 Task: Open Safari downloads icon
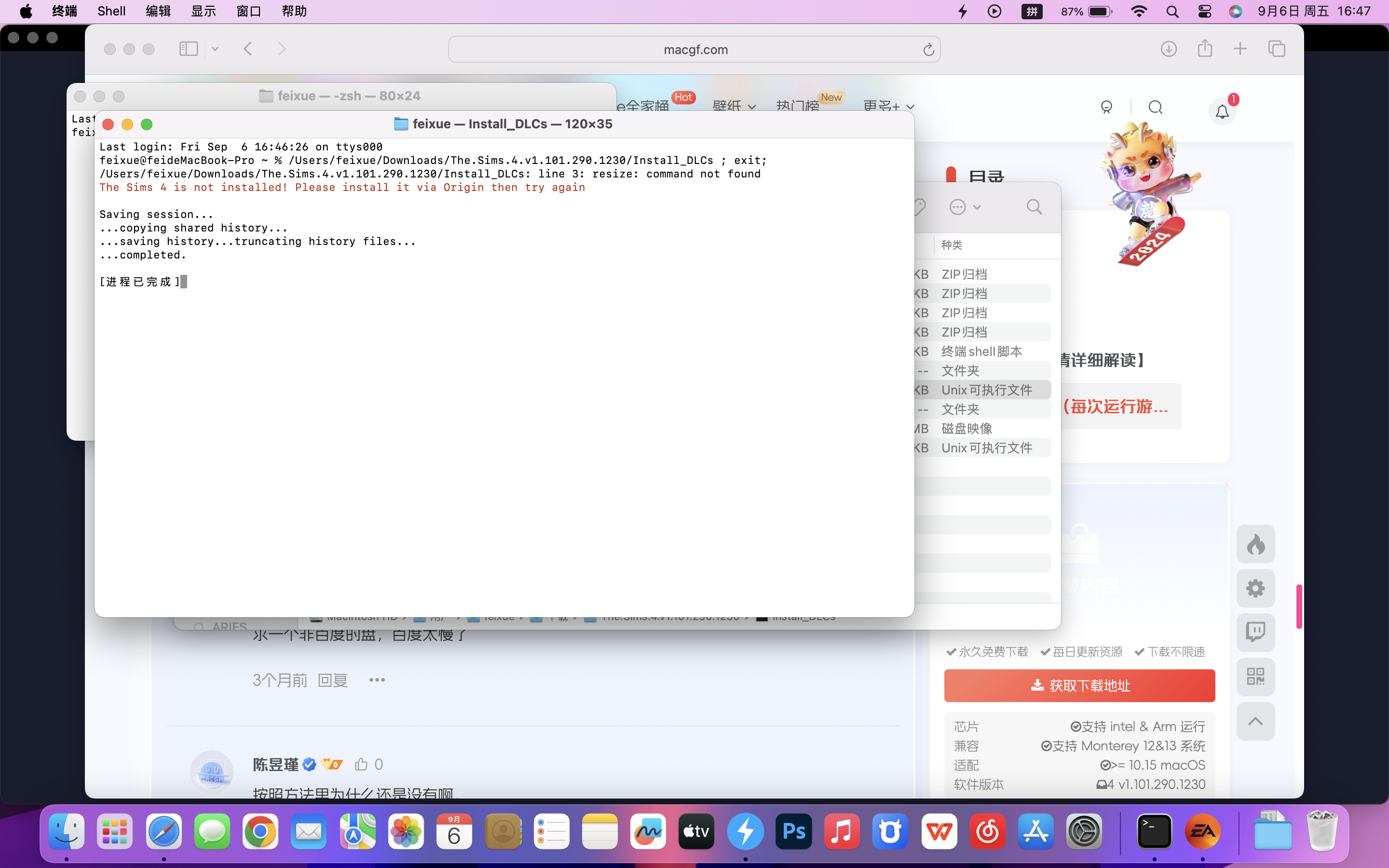coord(1169,49)
